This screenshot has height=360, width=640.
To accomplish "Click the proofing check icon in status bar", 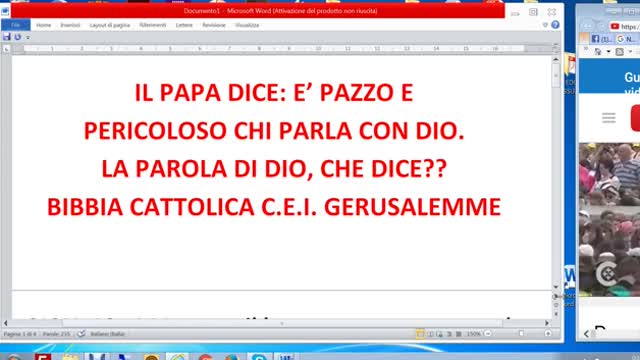I will [x=81, y=334].
